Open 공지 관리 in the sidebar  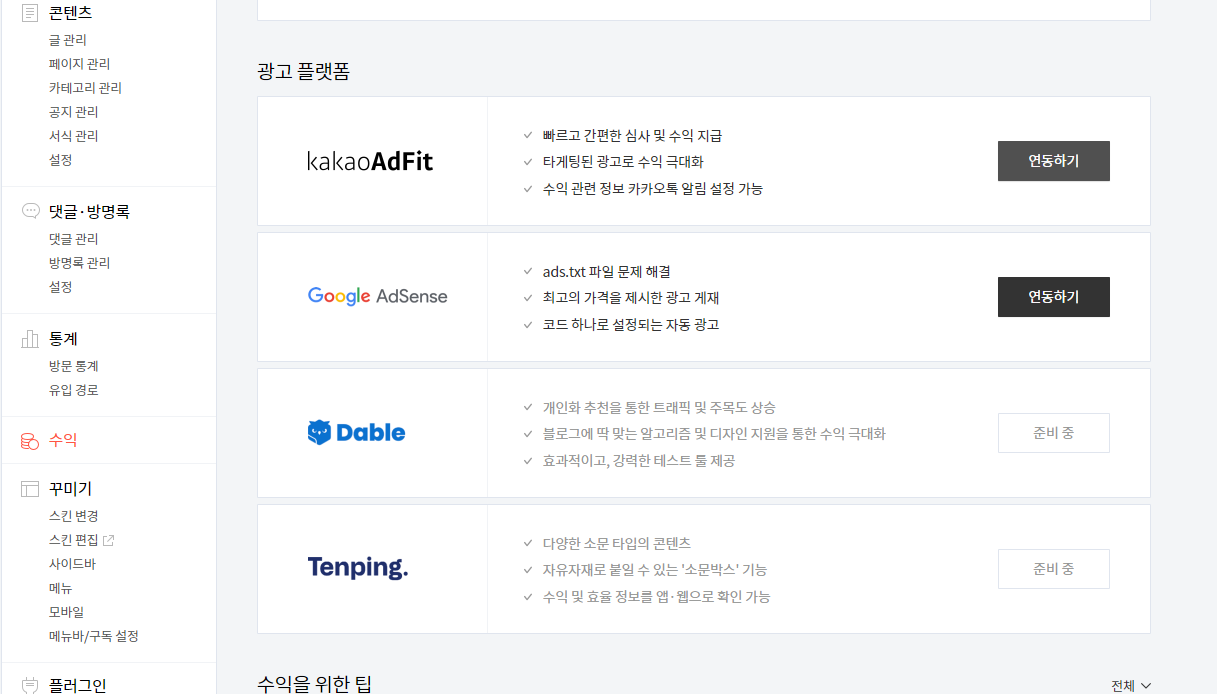(73, 112)
